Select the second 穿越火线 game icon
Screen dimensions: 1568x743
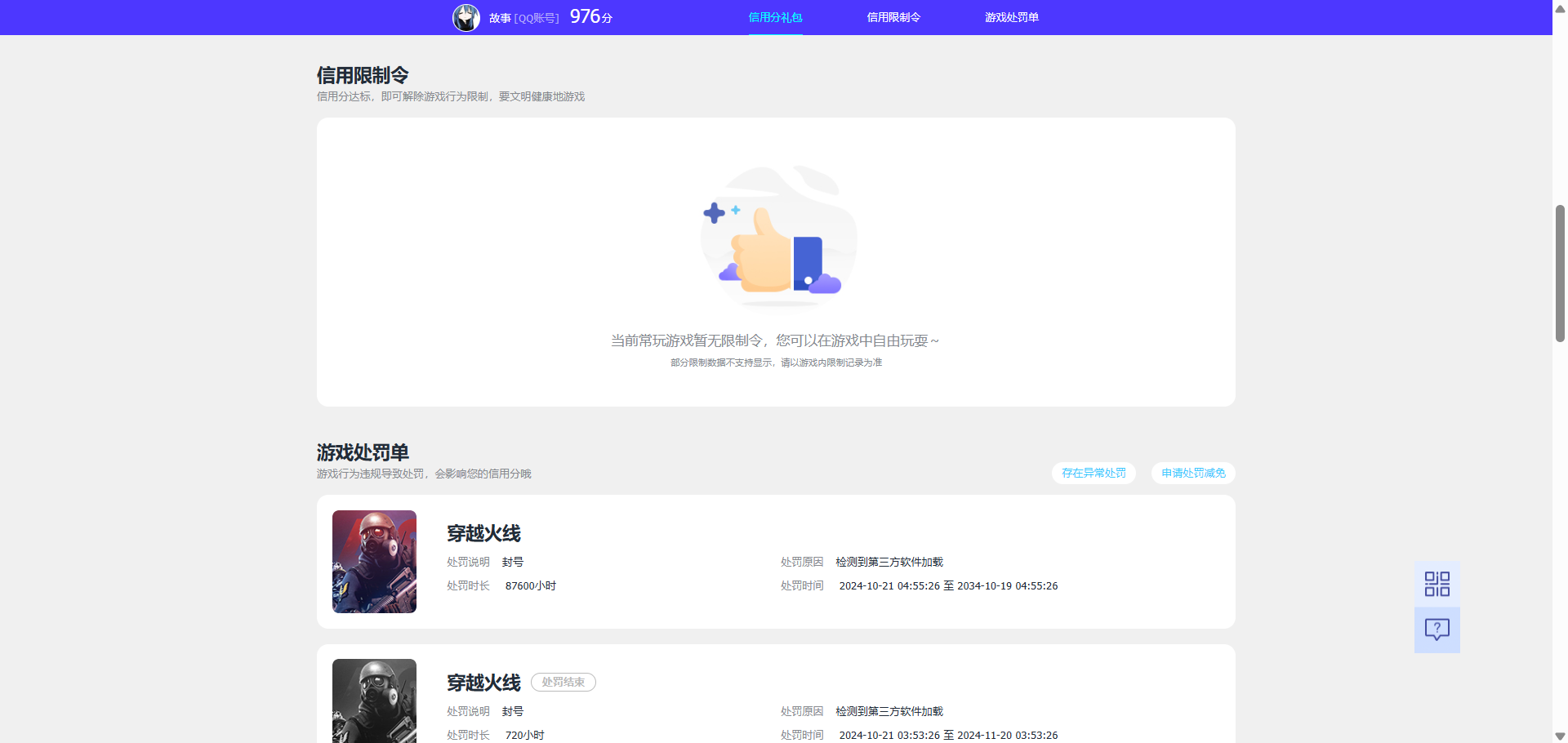pos(373,701)
